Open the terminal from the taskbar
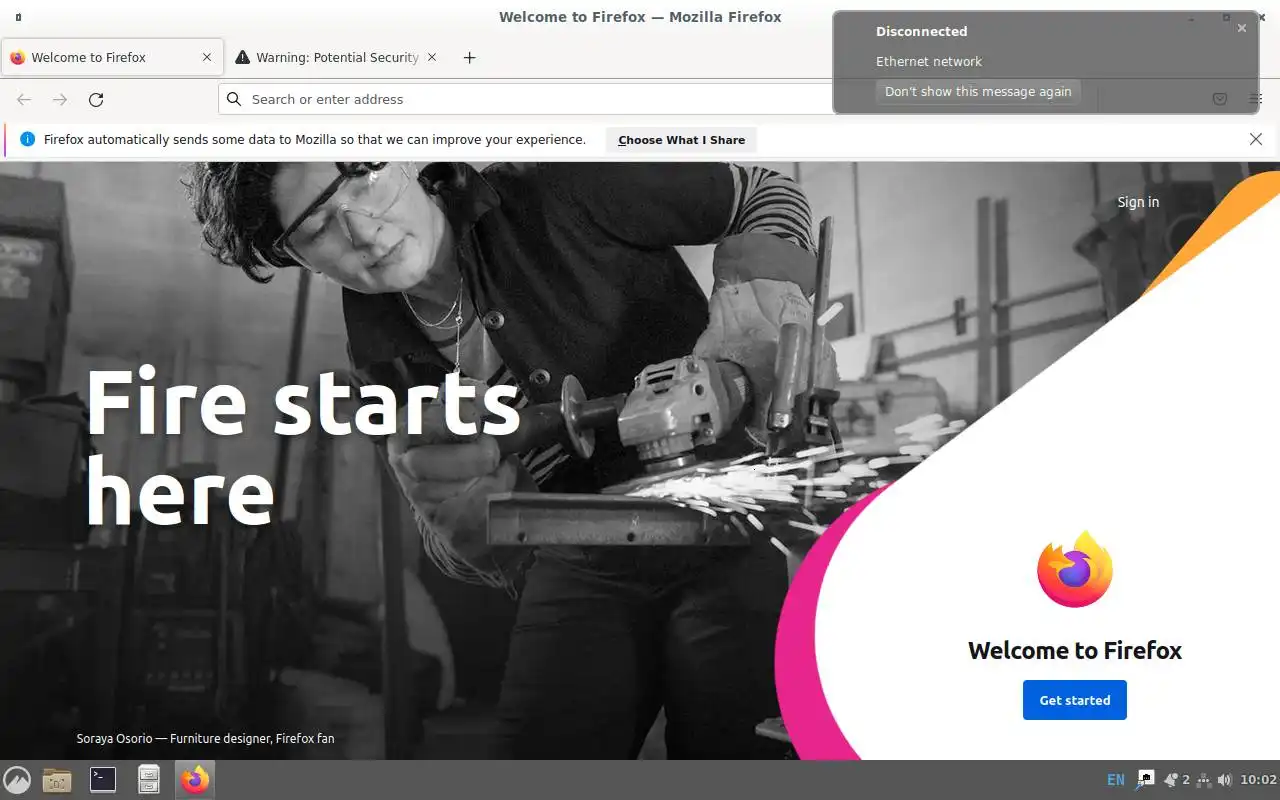 (103, 779)
